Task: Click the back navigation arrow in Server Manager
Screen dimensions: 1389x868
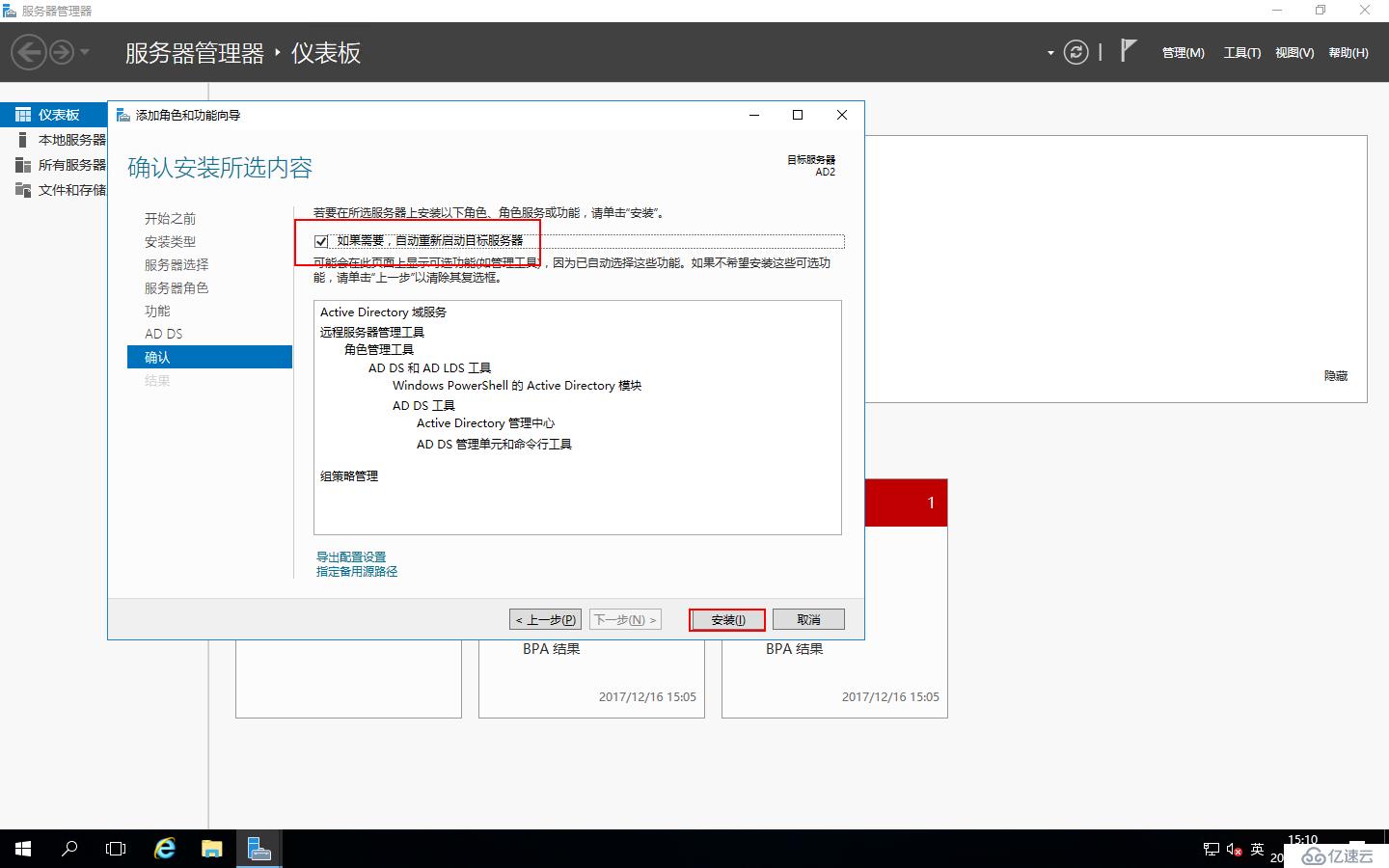Action: (29, 52)
